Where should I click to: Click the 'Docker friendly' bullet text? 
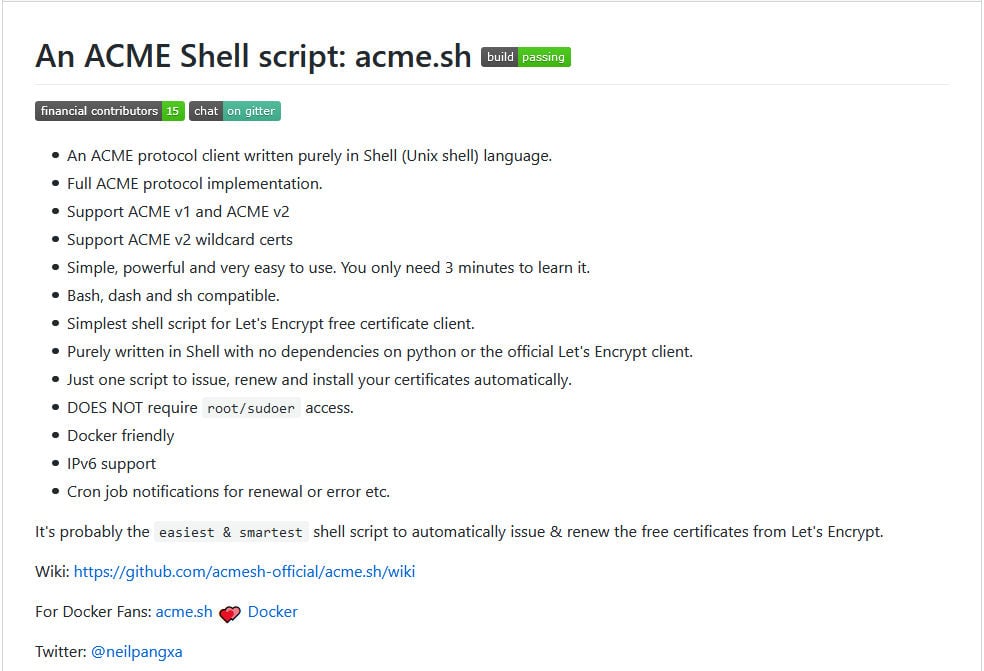tap(120, 436)
